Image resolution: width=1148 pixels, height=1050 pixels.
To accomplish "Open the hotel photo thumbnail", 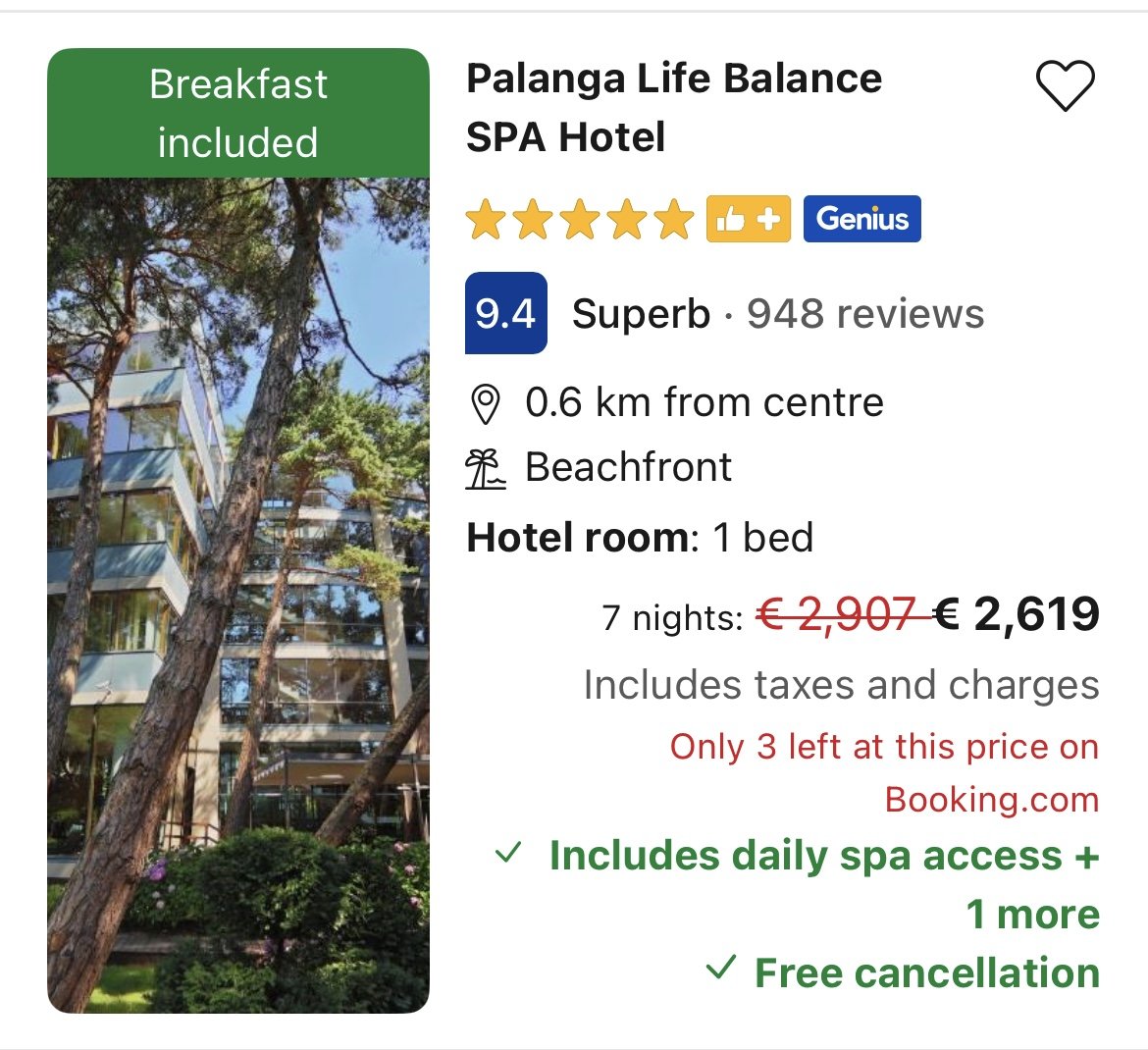I will pos(238,594).
